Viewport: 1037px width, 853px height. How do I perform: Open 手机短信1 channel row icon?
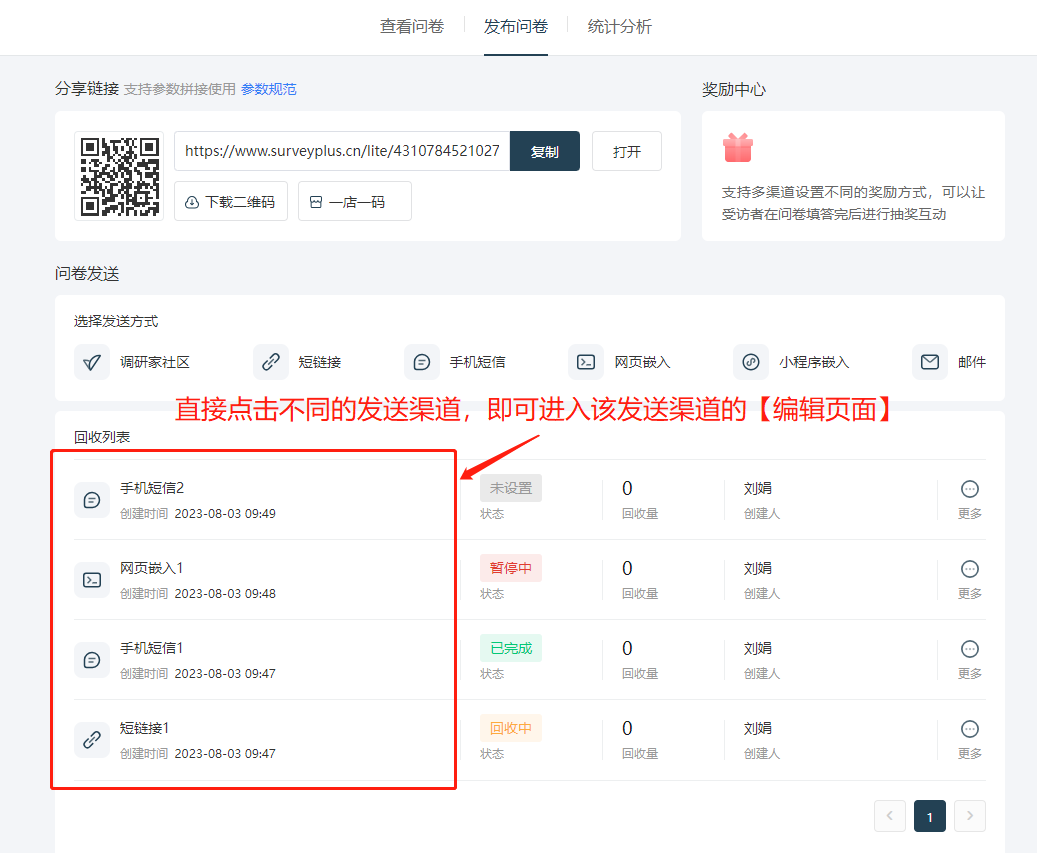point(92,660)
